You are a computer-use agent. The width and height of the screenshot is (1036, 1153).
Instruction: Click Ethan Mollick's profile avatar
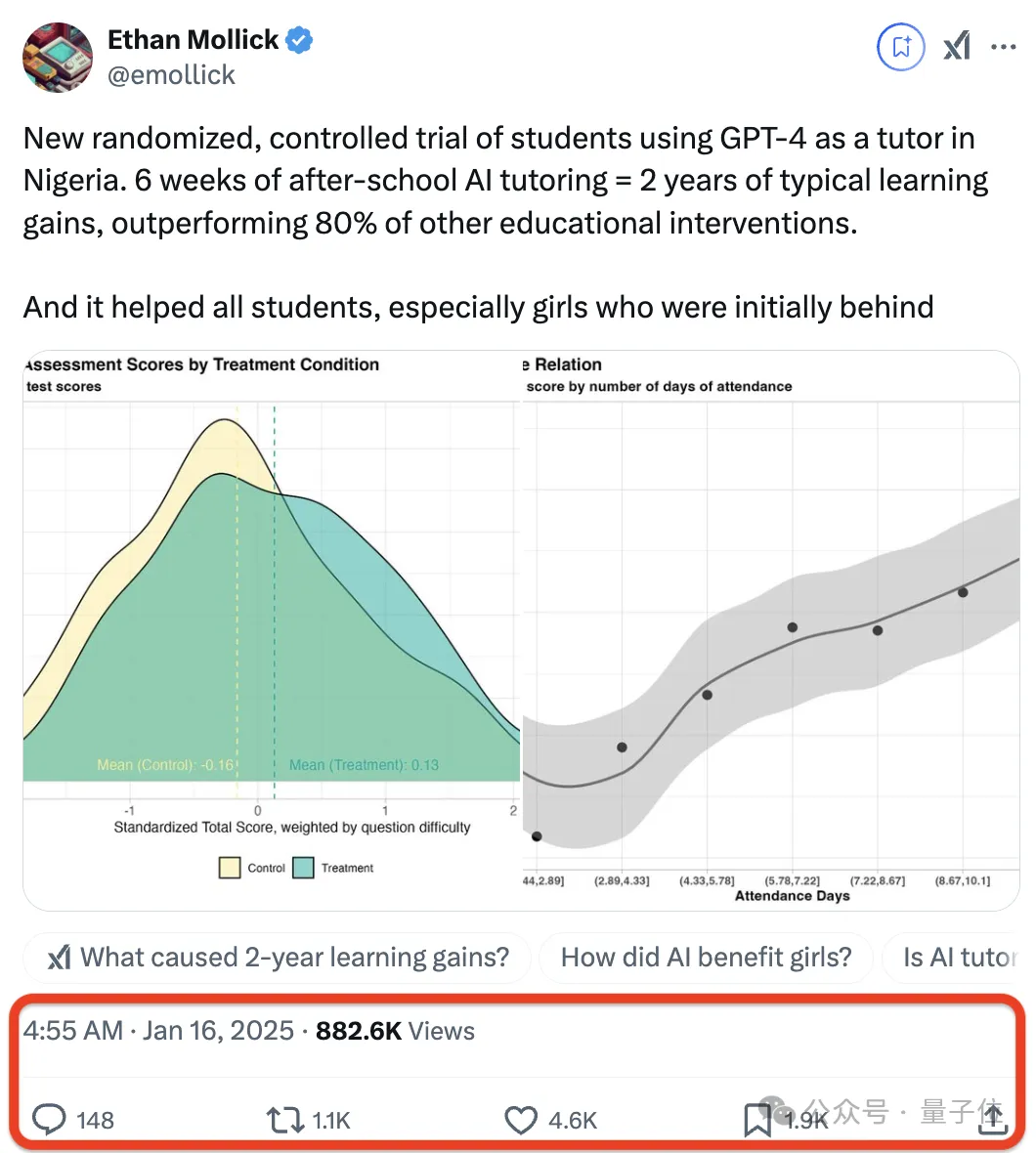point(58,57)
